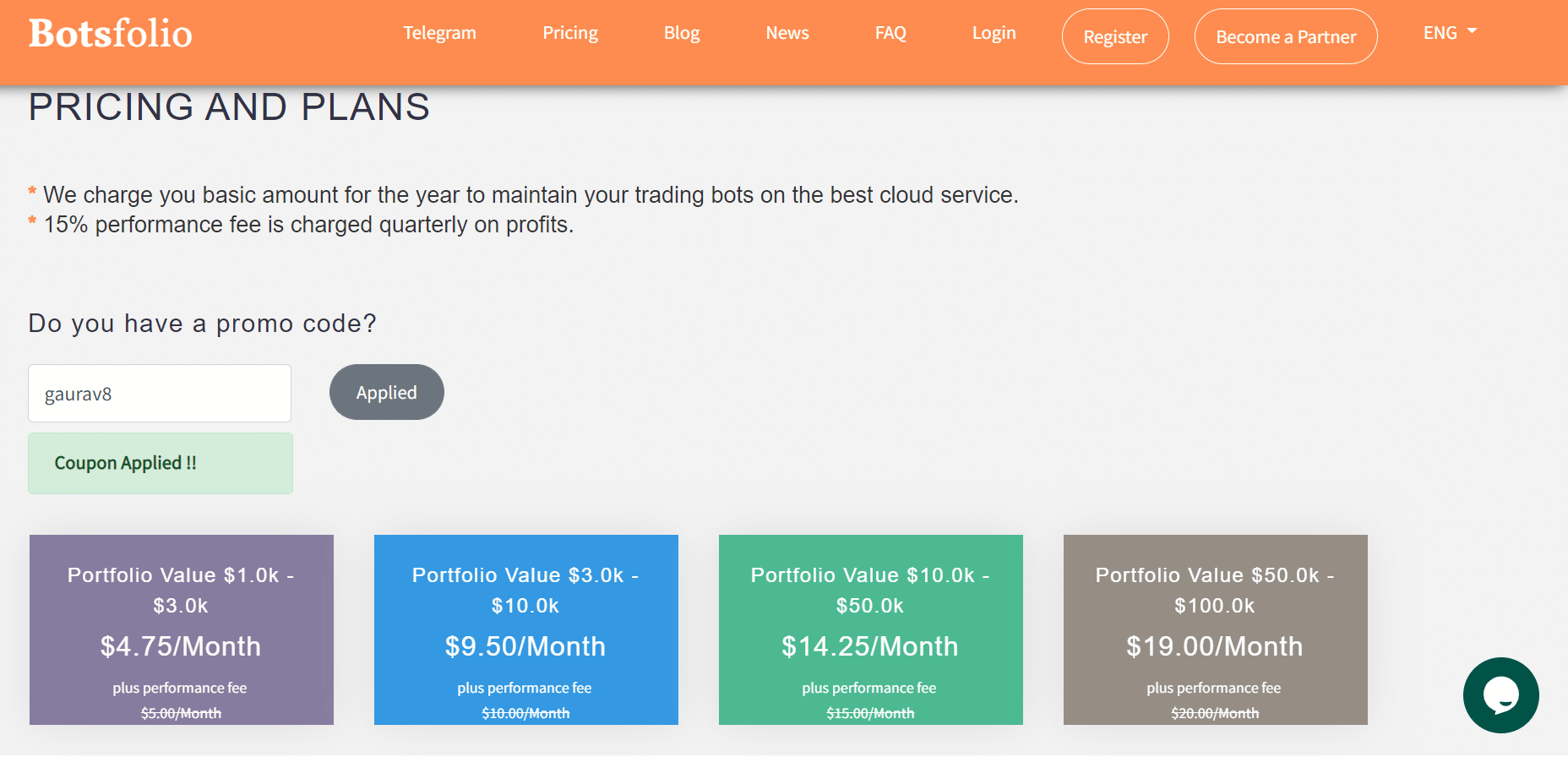Viewport: 1568px width, 757px height.
Task: Click the Coupon Applied !! message
Action: click(161, 463)
